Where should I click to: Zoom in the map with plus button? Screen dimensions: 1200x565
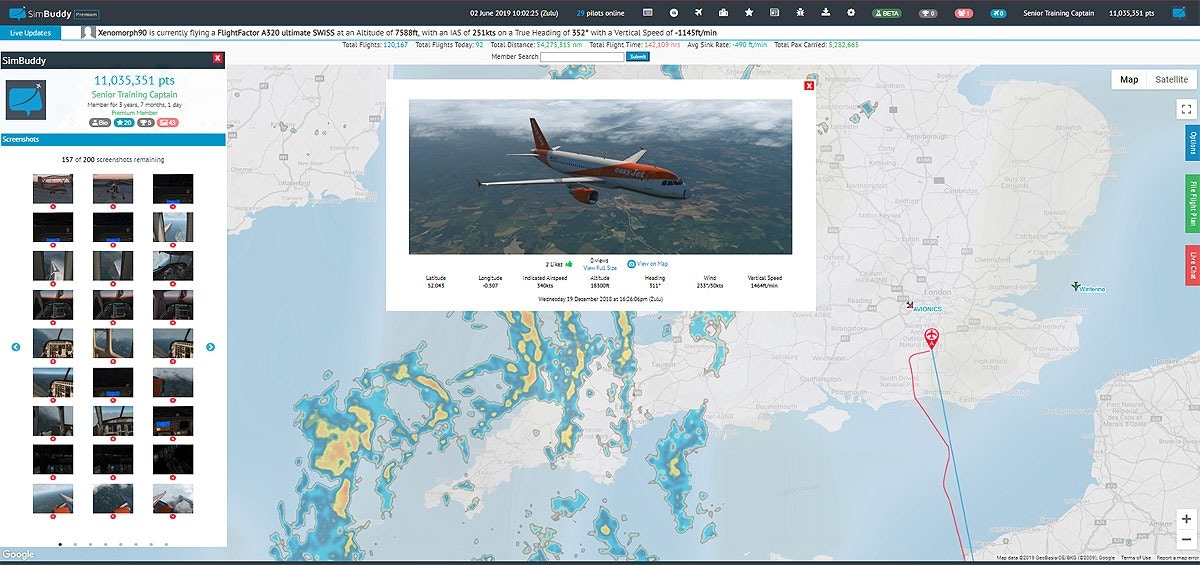point(1185,519)
